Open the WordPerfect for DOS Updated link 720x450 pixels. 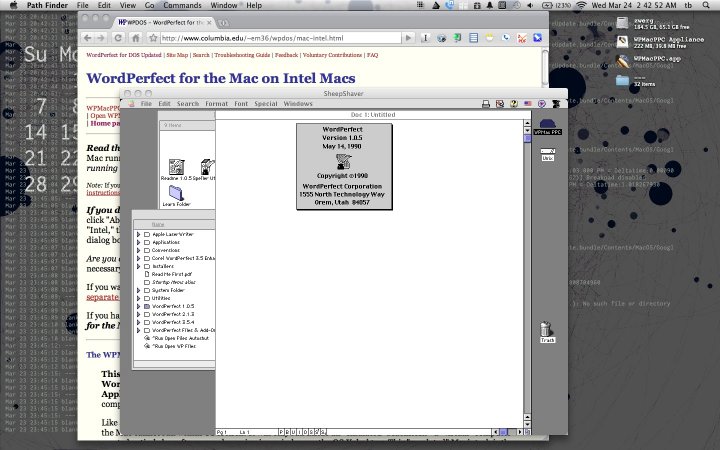click(x=124, y=55)
